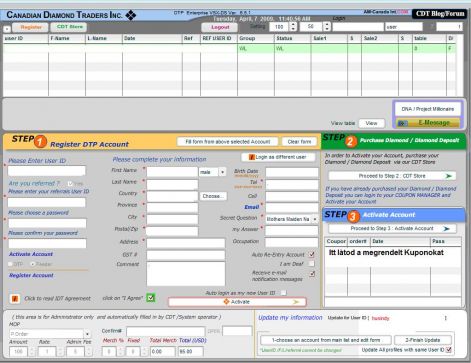This screenshot has height=363, width=471.
Task: Click the stepper on the 50 setting field
Action: pos(326,27)
